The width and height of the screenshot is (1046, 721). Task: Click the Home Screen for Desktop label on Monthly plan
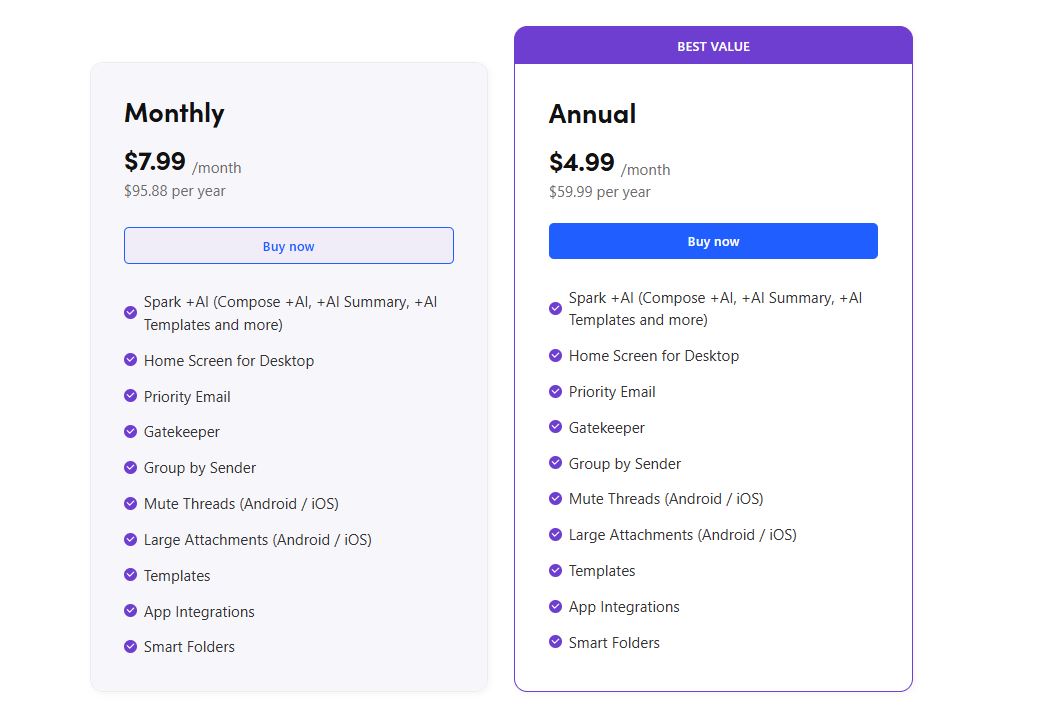(x=230, y=360)
